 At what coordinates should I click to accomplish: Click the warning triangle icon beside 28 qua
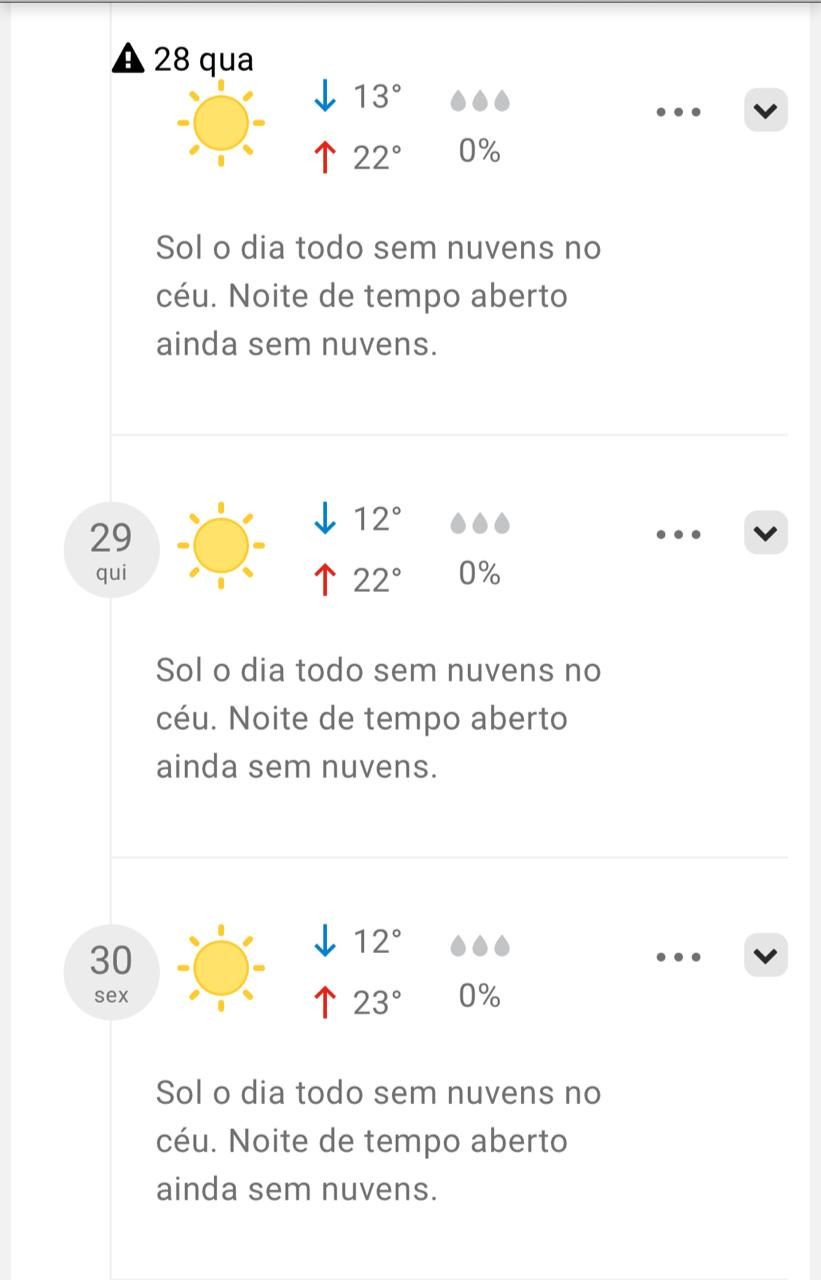[128, 60]
